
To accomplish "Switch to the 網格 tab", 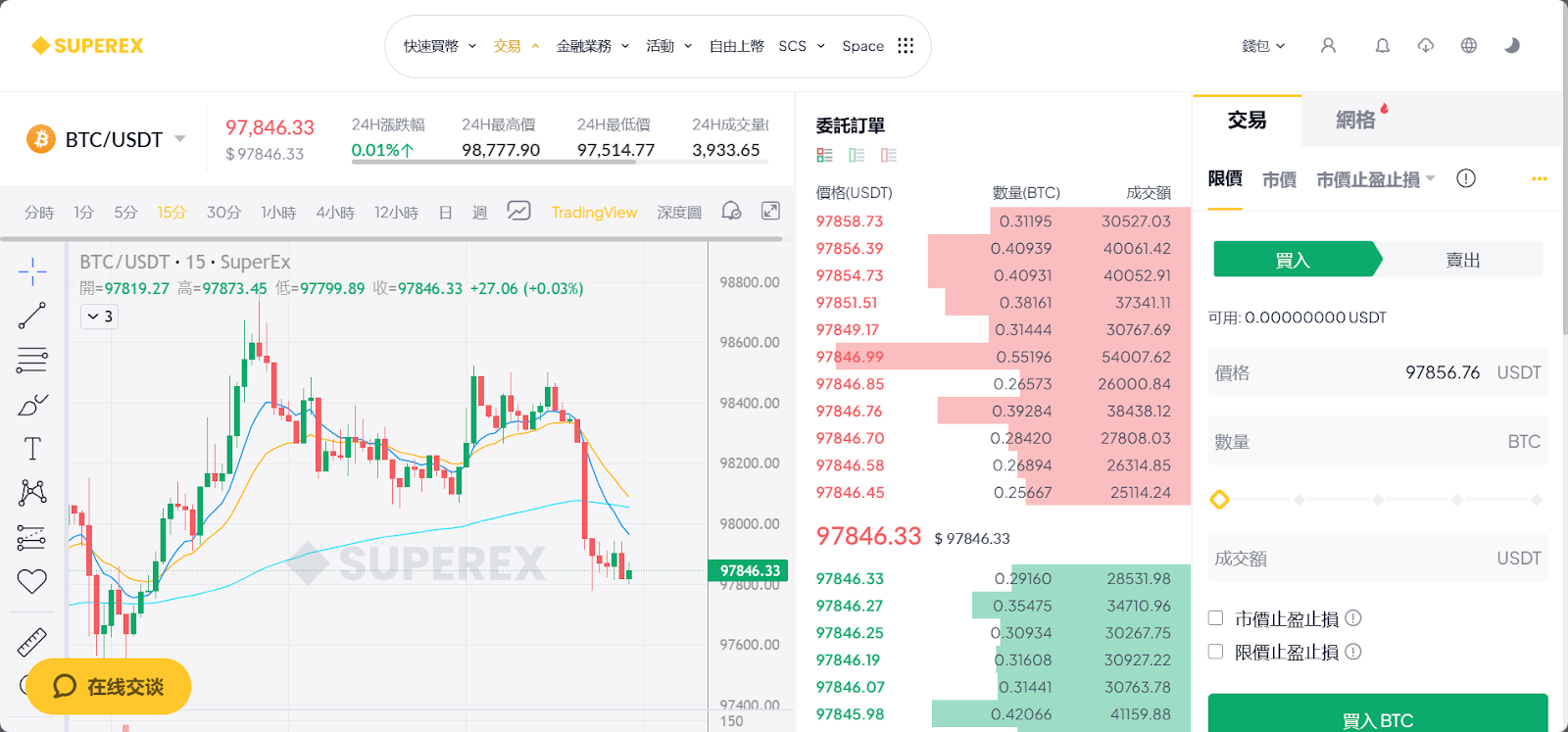I will (1355, 121).
